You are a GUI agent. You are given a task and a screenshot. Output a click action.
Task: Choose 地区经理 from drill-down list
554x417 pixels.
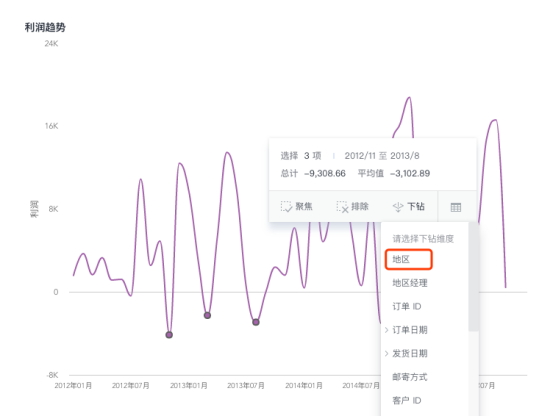point(410,283)
